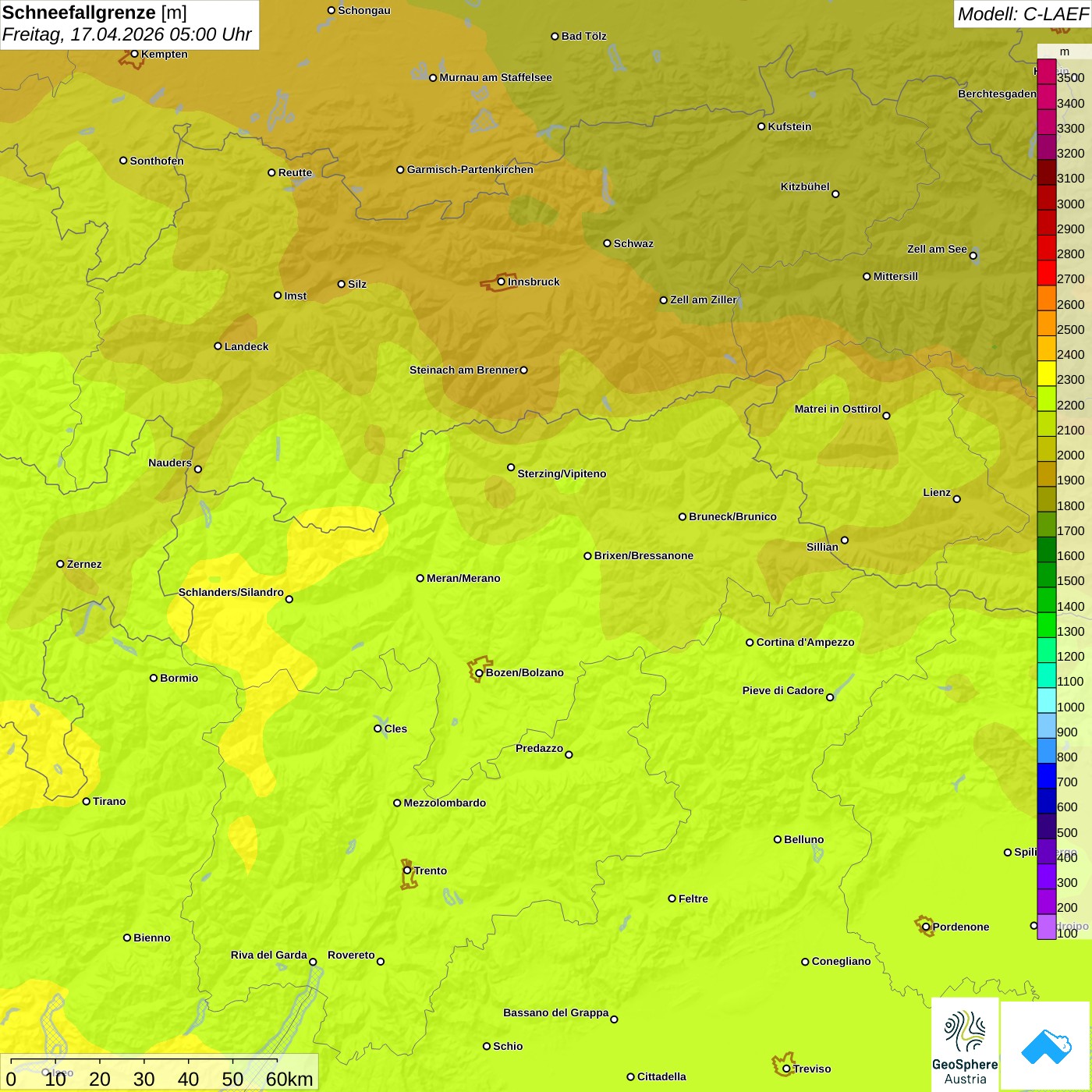Select the Kempten city marker
1092x1092 pixels.
[x=134, y=54]
